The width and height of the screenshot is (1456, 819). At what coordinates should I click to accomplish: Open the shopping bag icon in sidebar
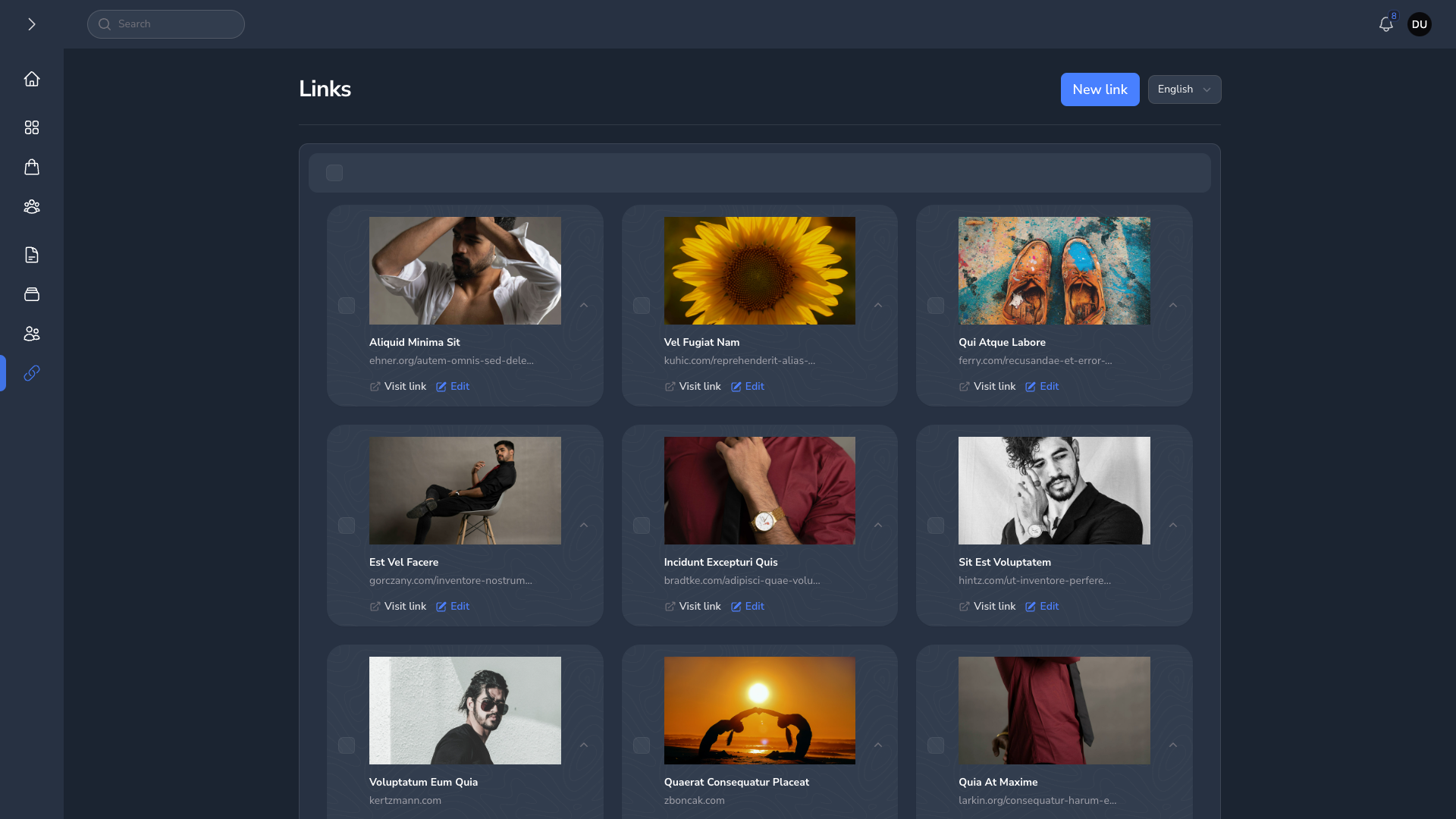(x=31, y=167)
